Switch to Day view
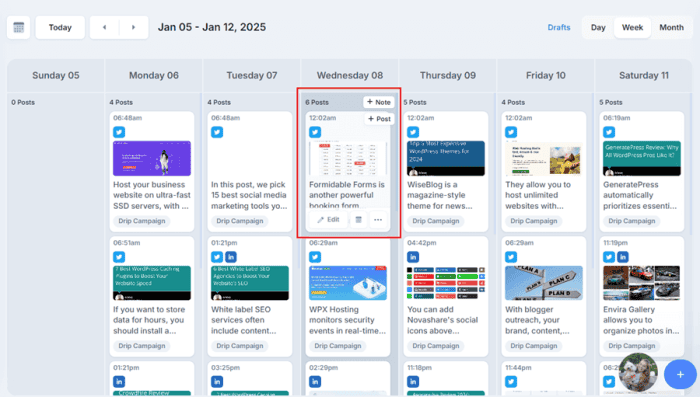The image size is (700, 397). tap(598, 27)
